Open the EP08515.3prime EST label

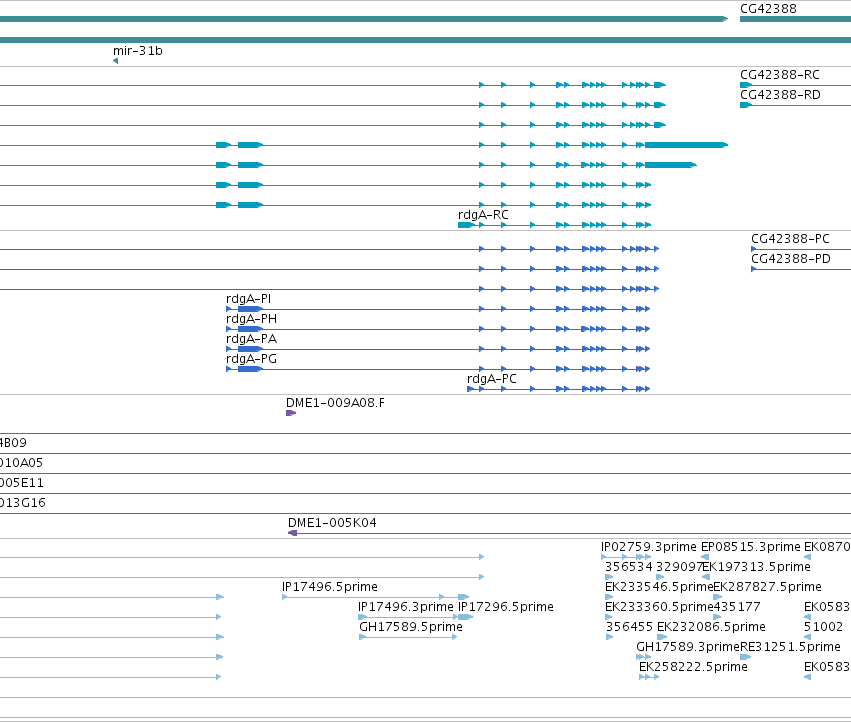pos(751,547)
